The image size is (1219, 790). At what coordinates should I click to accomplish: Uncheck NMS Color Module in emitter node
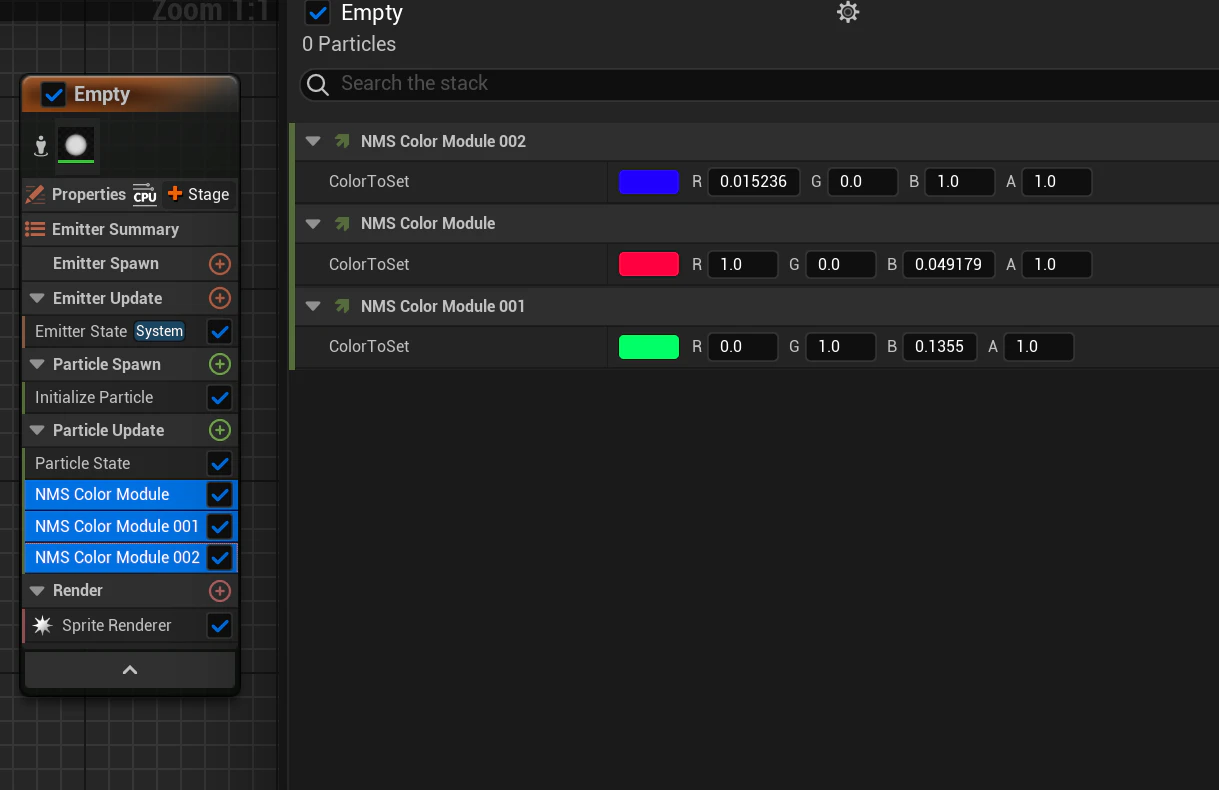point(220,494)
